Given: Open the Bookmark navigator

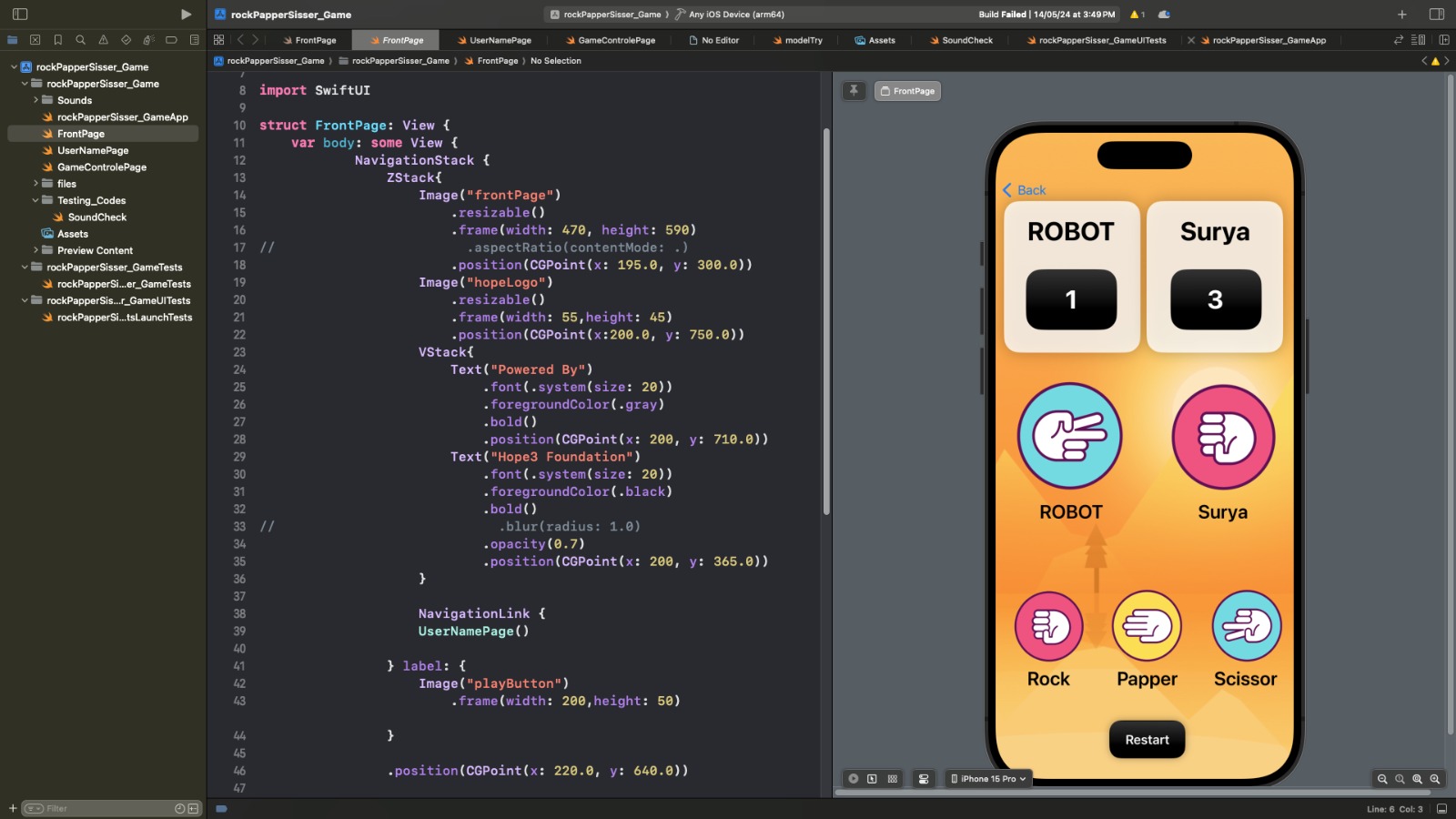Looking at the screenshot, I should tap(57, 40).
